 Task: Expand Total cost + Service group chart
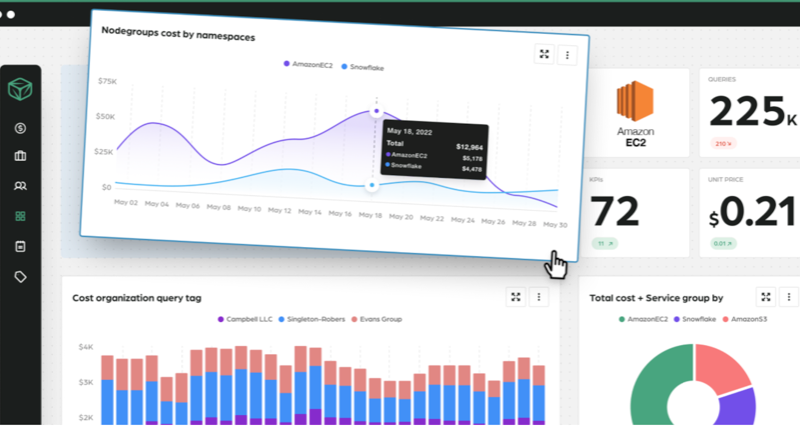point(766,297)
